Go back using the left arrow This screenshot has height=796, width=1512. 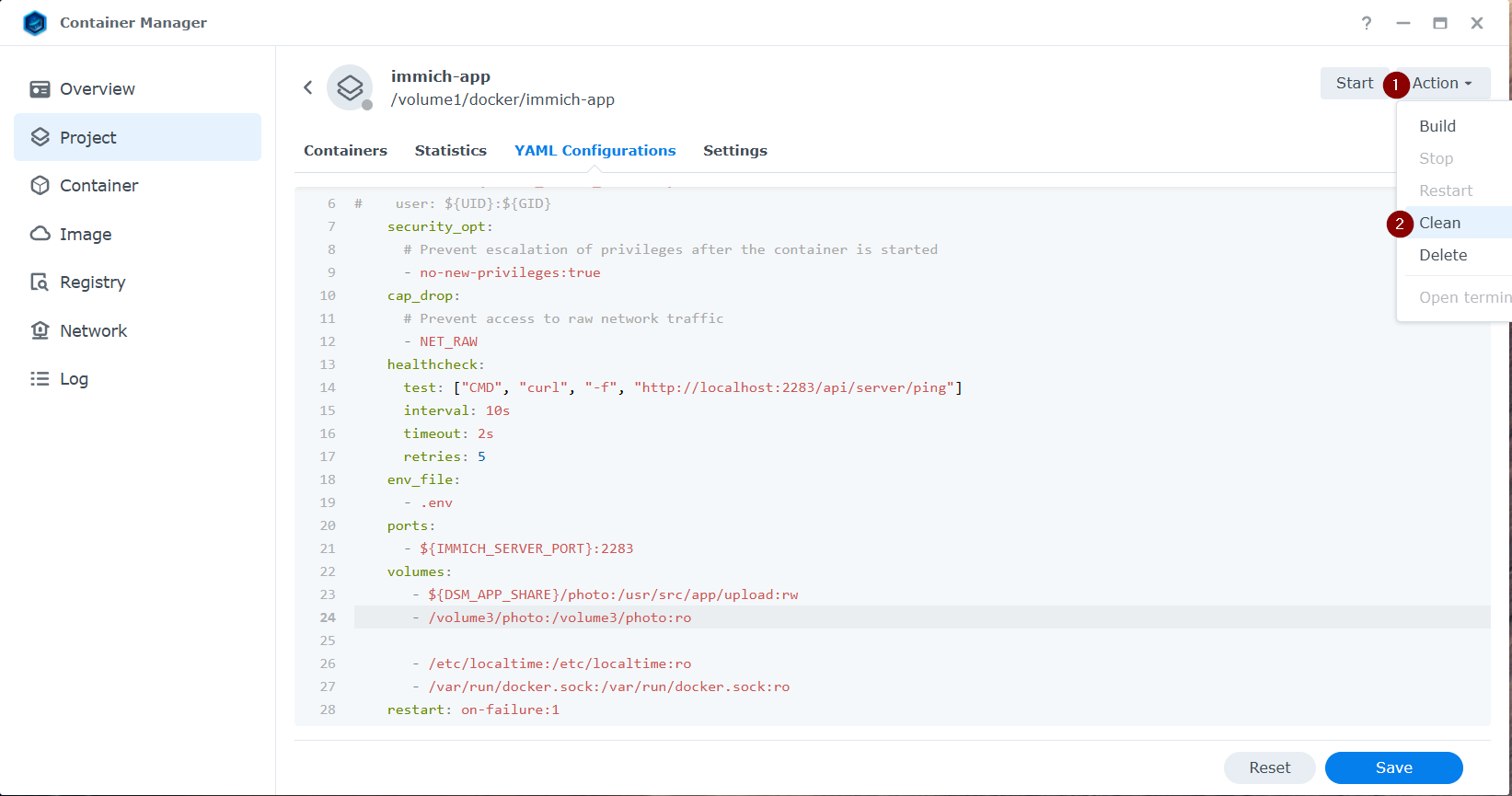308,87
